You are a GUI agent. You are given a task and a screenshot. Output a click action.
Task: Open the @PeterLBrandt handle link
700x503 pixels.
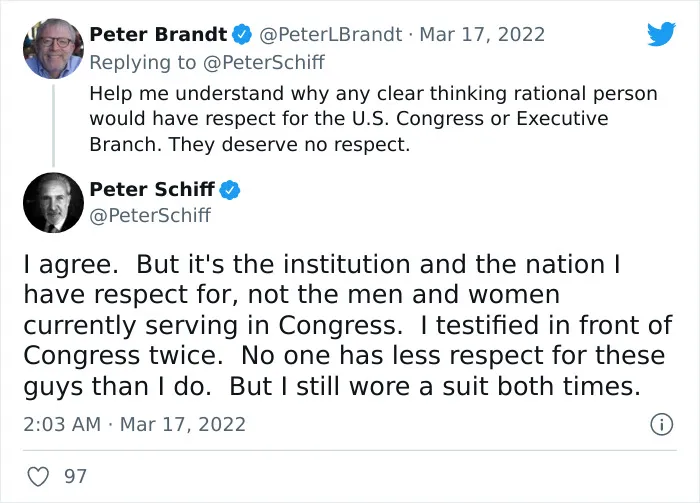pyautogui.click(x=330, y=34)
